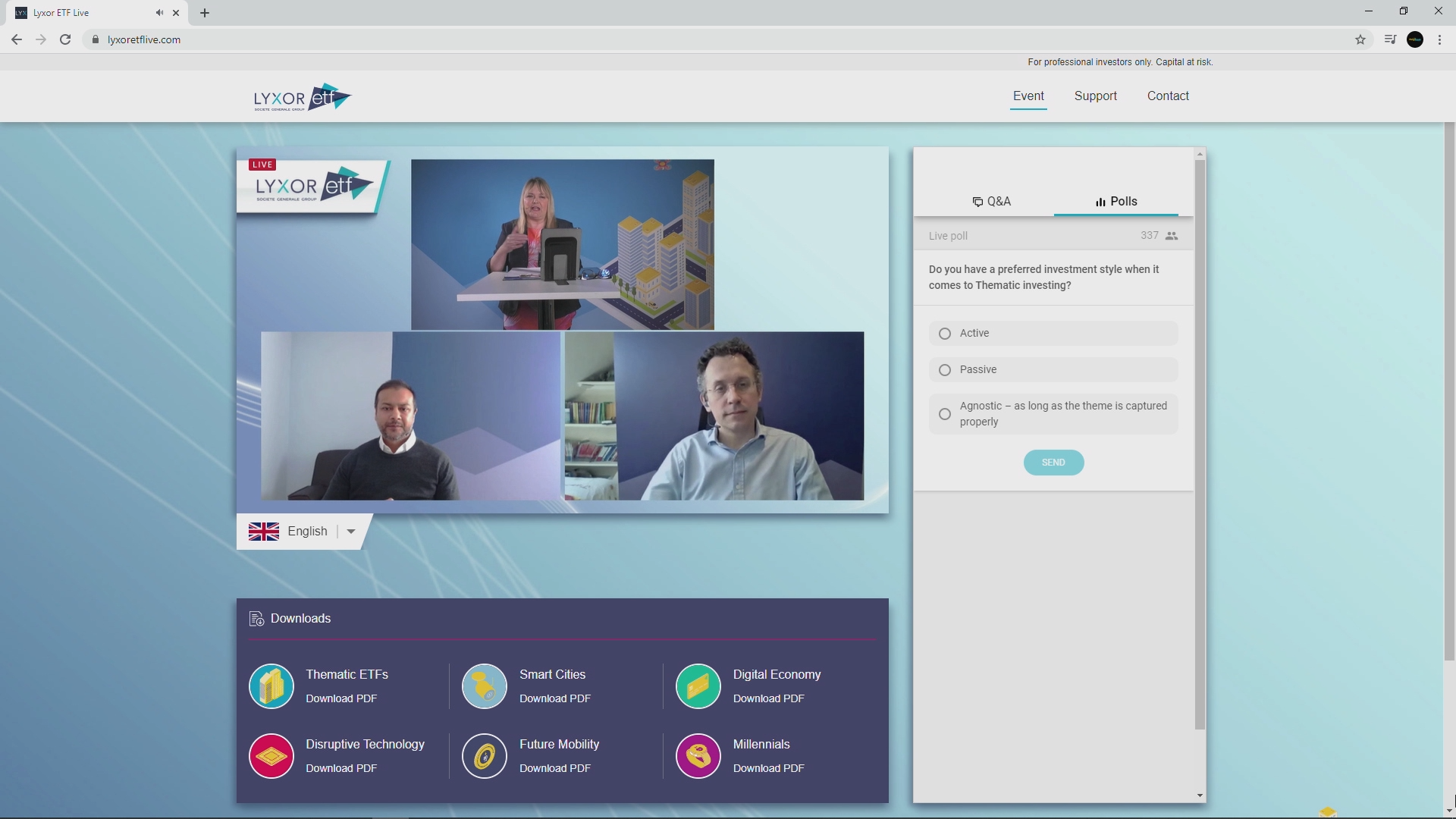Click the poll panel scroll-down arrow
The height and width of the screenshot is (819, 1456).
click(1200, 795)
